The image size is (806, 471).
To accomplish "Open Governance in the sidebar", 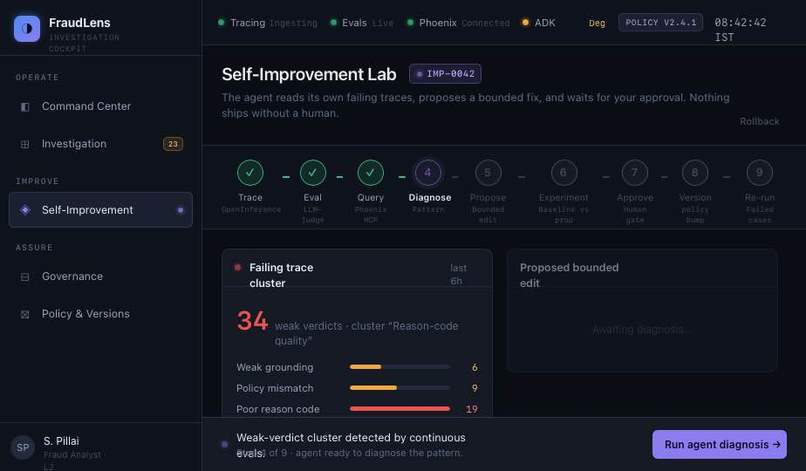I will coord(101,277).
